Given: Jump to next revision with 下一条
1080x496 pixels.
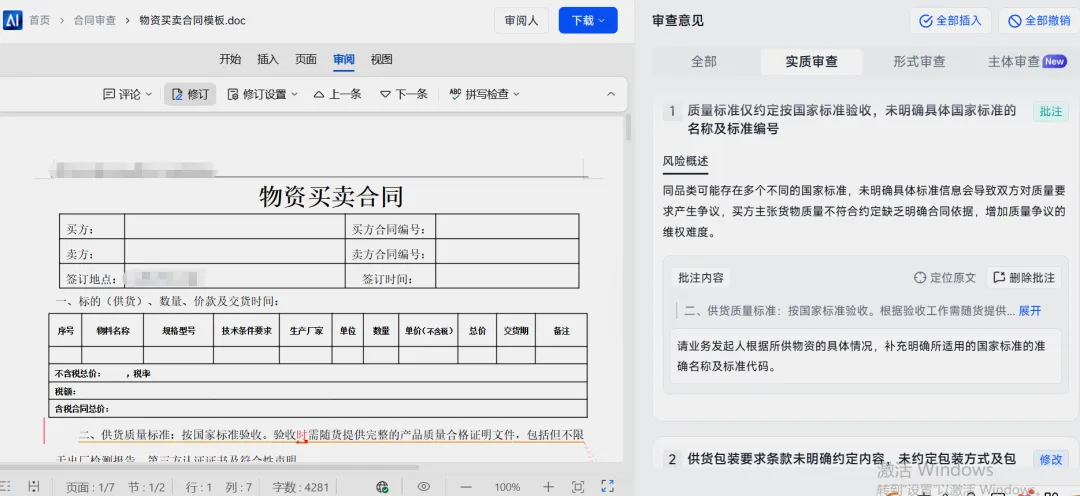Looking at the screenshot, I should pyautogui.click(x=404, y=94).
